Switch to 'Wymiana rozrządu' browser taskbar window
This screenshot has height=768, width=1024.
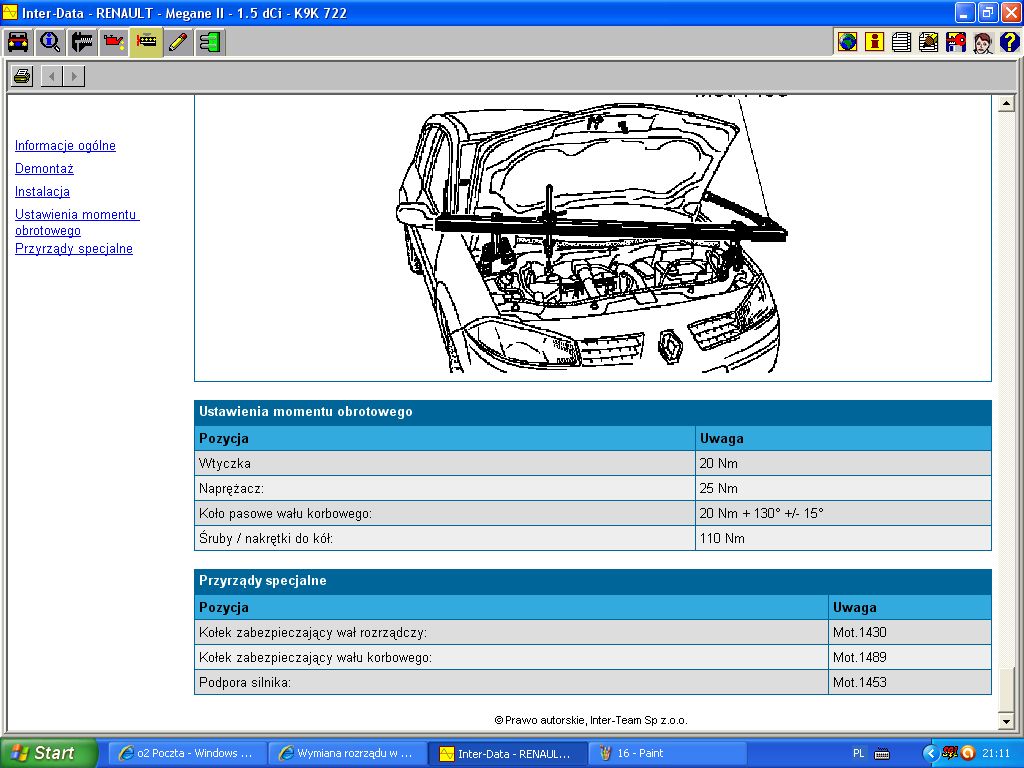348,754
